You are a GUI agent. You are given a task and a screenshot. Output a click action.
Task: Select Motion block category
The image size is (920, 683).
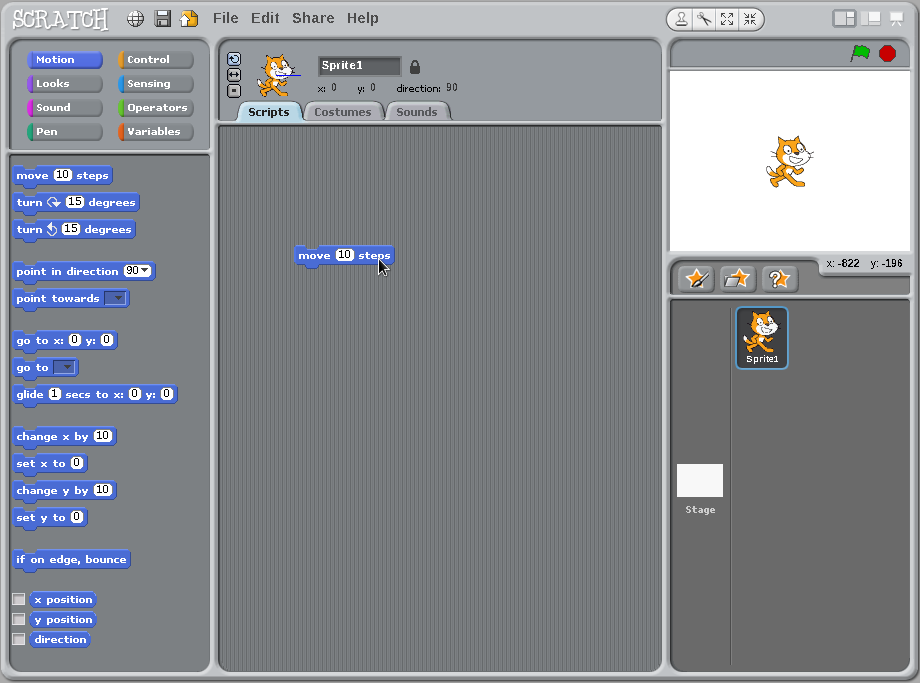click(65, 59)
